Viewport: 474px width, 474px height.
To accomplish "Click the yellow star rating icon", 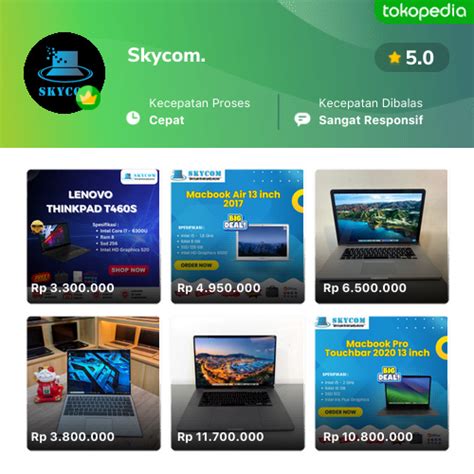I will [394, 58].
